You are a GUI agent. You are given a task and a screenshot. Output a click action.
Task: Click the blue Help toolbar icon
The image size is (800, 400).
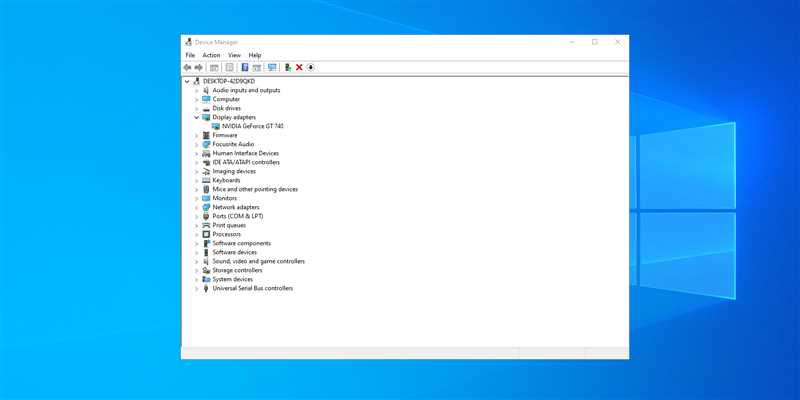245,67
